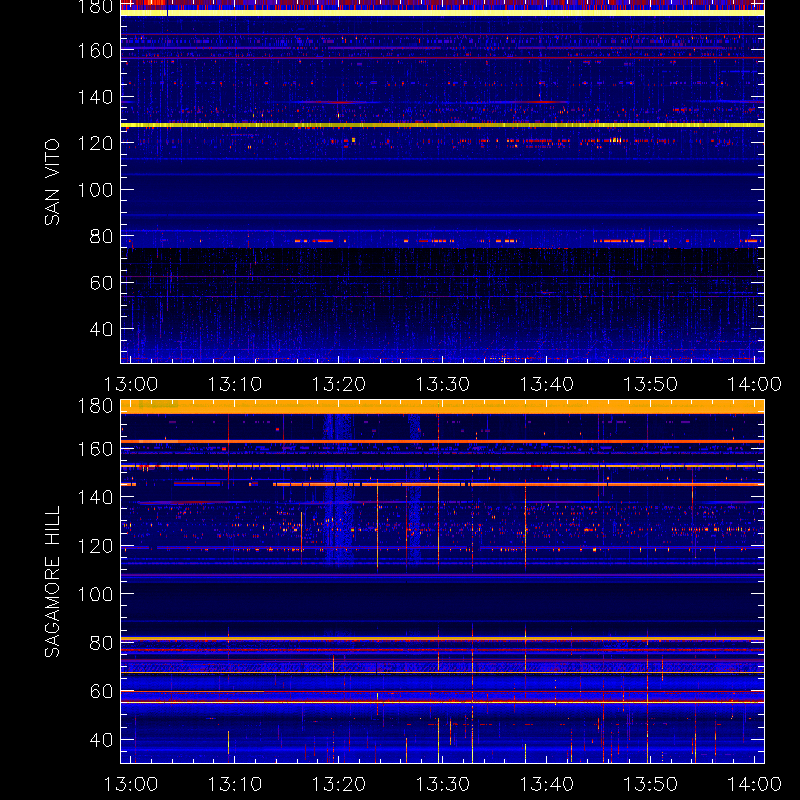Click 14:00 time label under SAGAMORE HILL plot
Screen dimensions: 800x800
coord(755,784)
